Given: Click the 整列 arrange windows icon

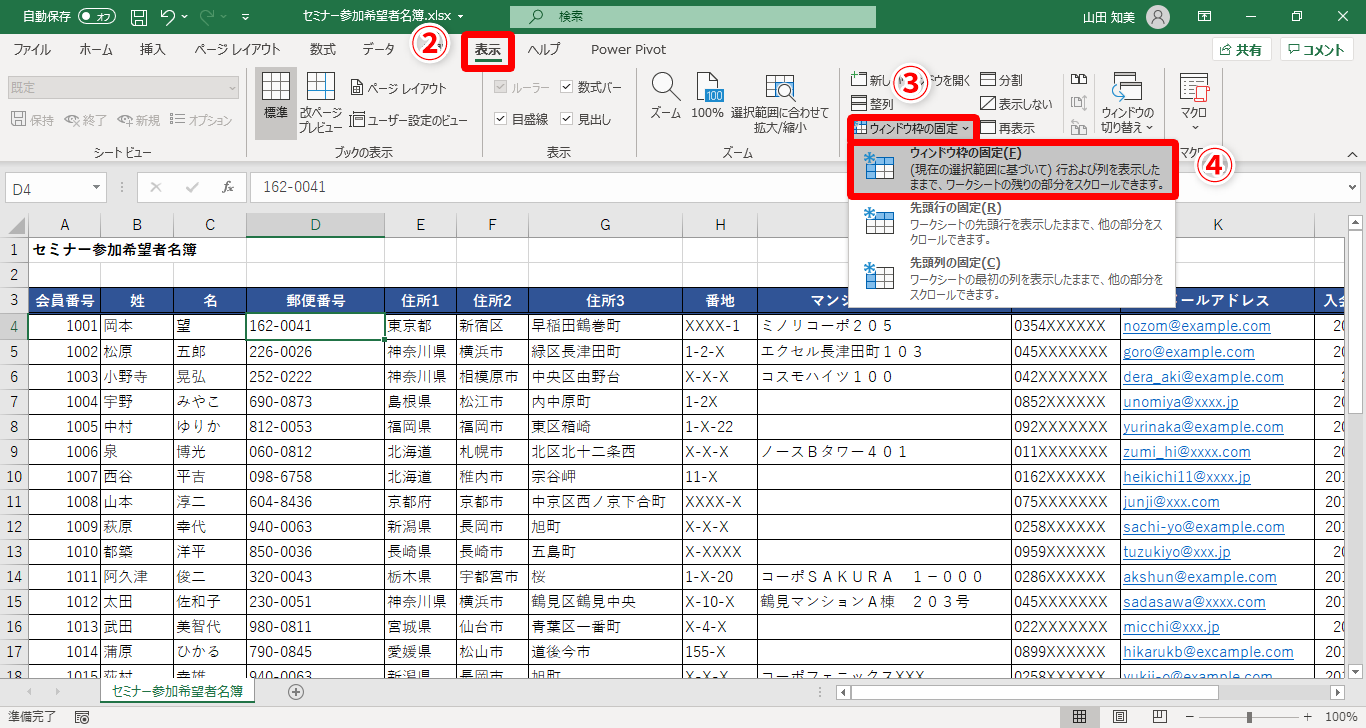Looking at the screenshot, I should click(872, 103).
